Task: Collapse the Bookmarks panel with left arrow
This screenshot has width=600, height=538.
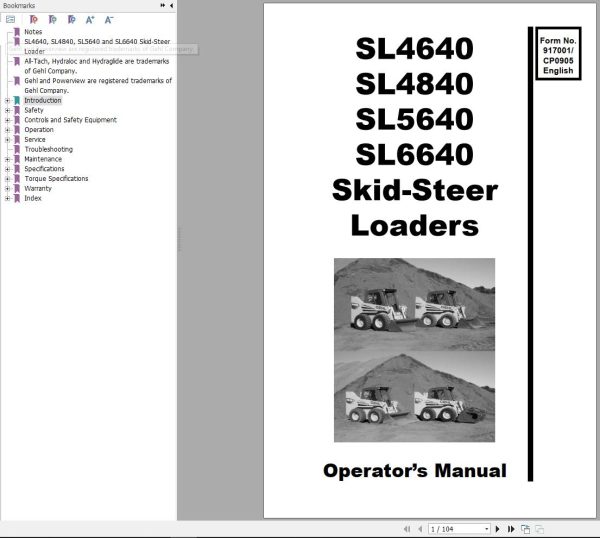Action: tap(171, 5)
